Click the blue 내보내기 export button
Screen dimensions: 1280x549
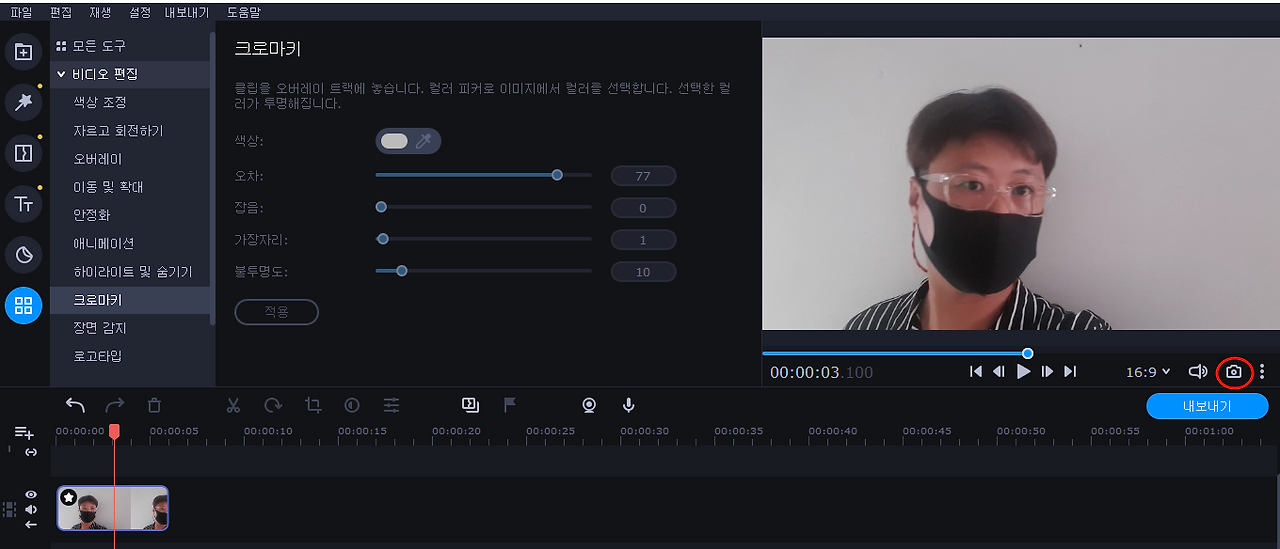(1207, 406)
